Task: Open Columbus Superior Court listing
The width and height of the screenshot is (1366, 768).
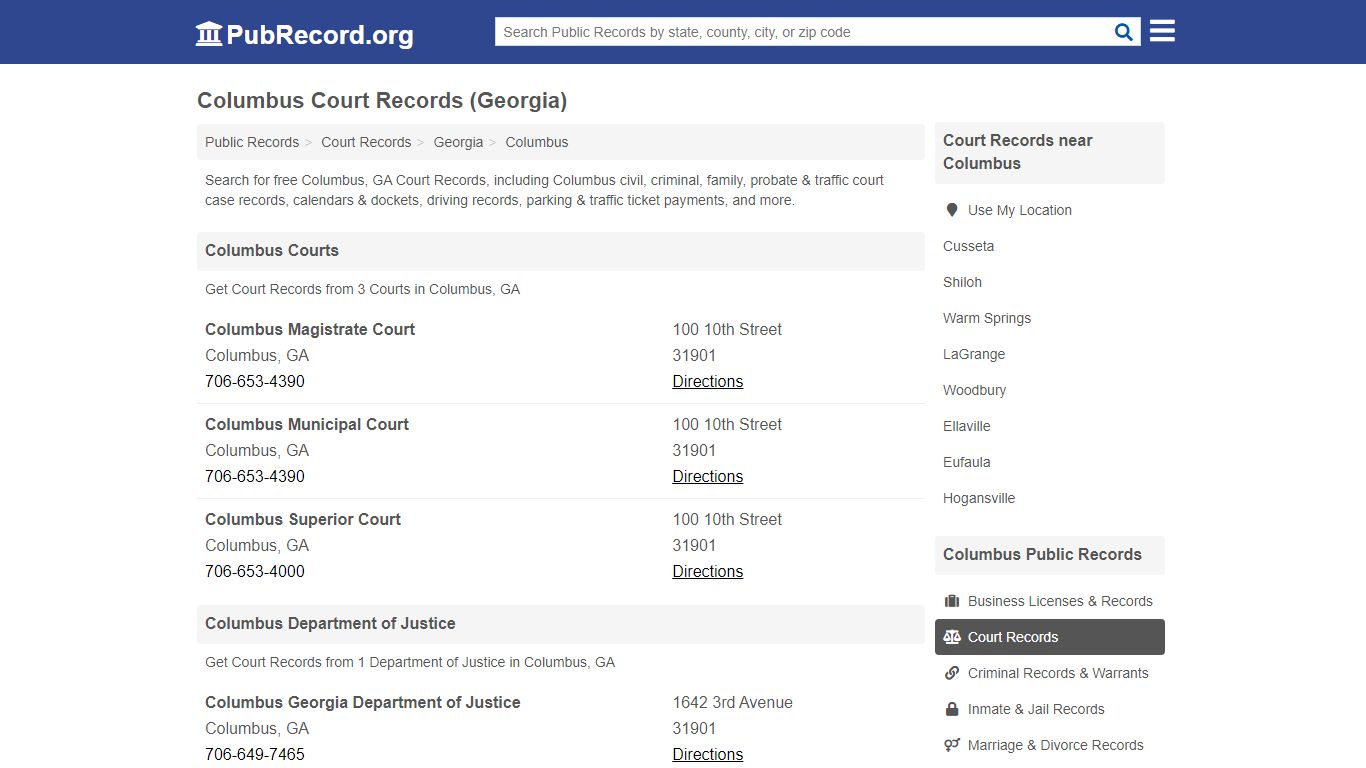Action: coord(303,519)
